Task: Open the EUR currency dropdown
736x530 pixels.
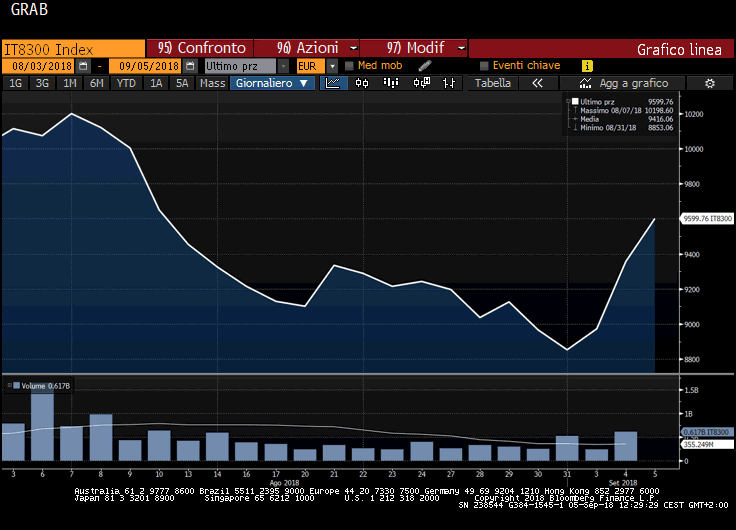Action: pos(333,66)
